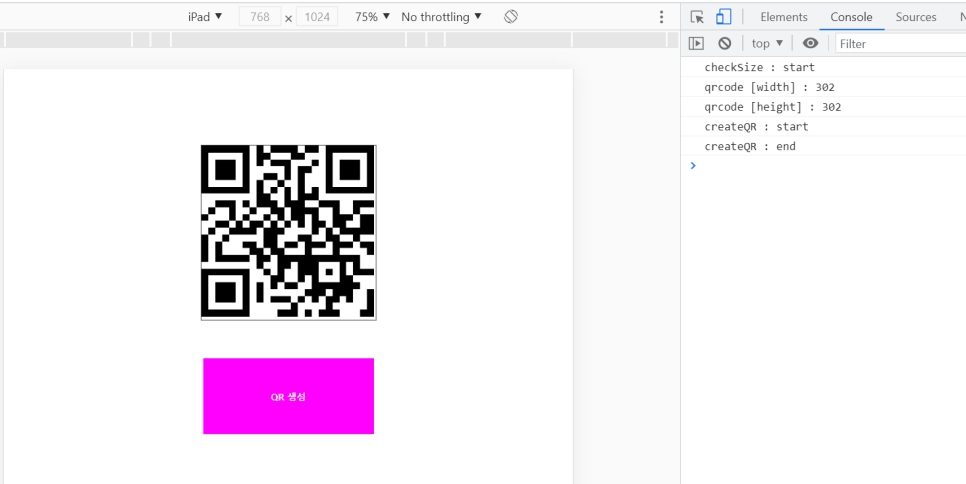Open the device toolbar more options menu
The image size is (966, 484).
pyautogui.click(x=661, y=17)
